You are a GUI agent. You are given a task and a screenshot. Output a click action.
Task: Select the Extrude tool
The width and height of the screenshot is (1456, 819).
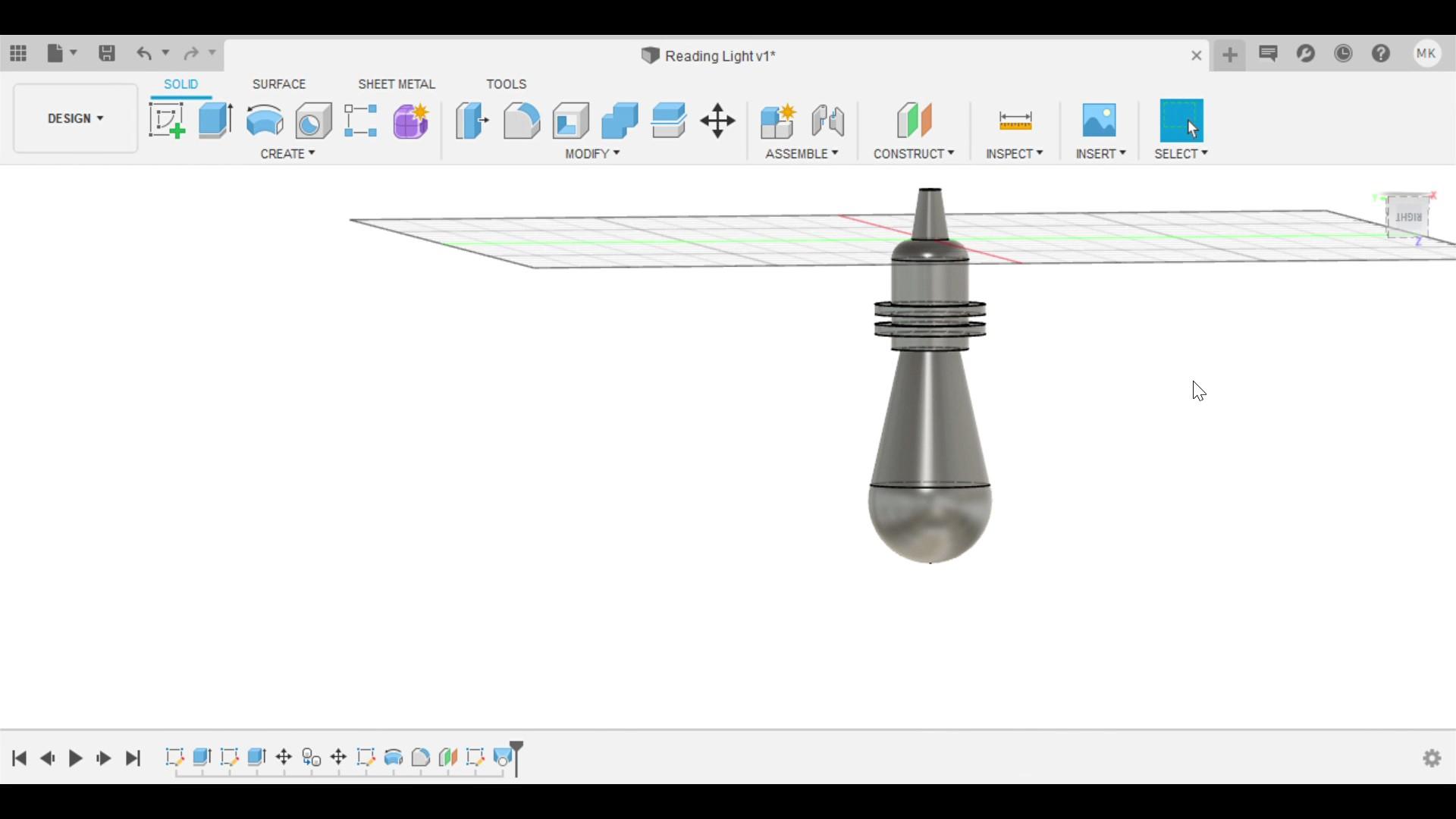pyautogui.click(x=215, y=121)
